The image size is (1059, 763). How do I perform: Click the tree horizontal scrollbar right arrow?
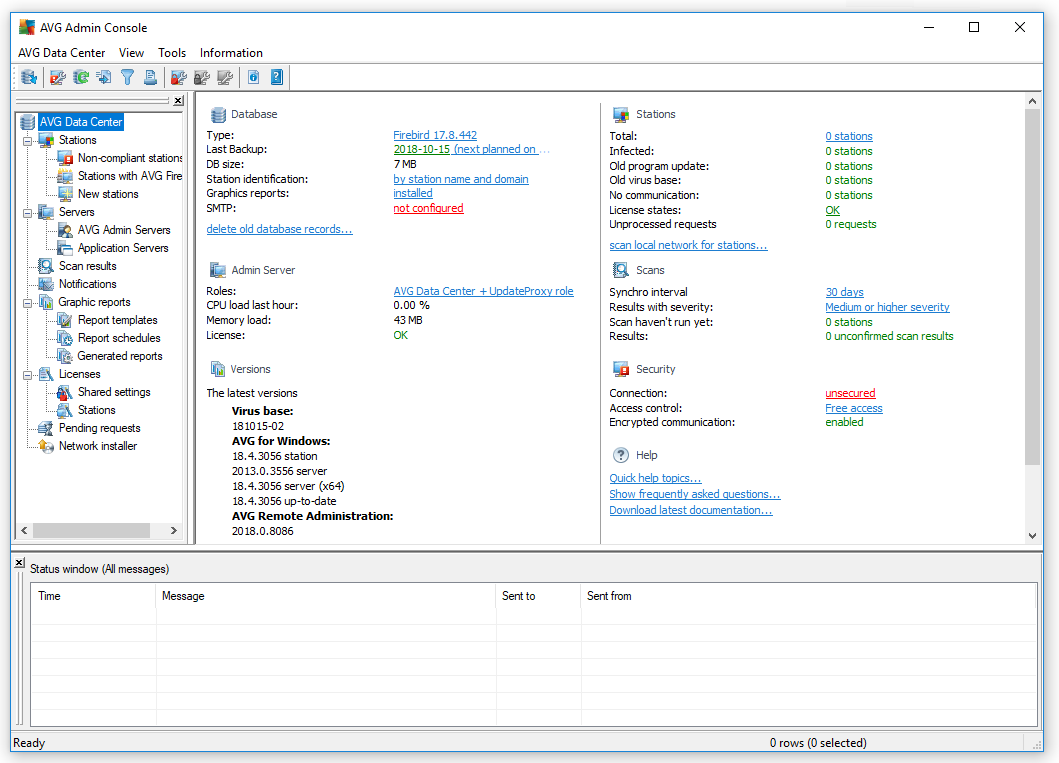(x=174, y=531)
